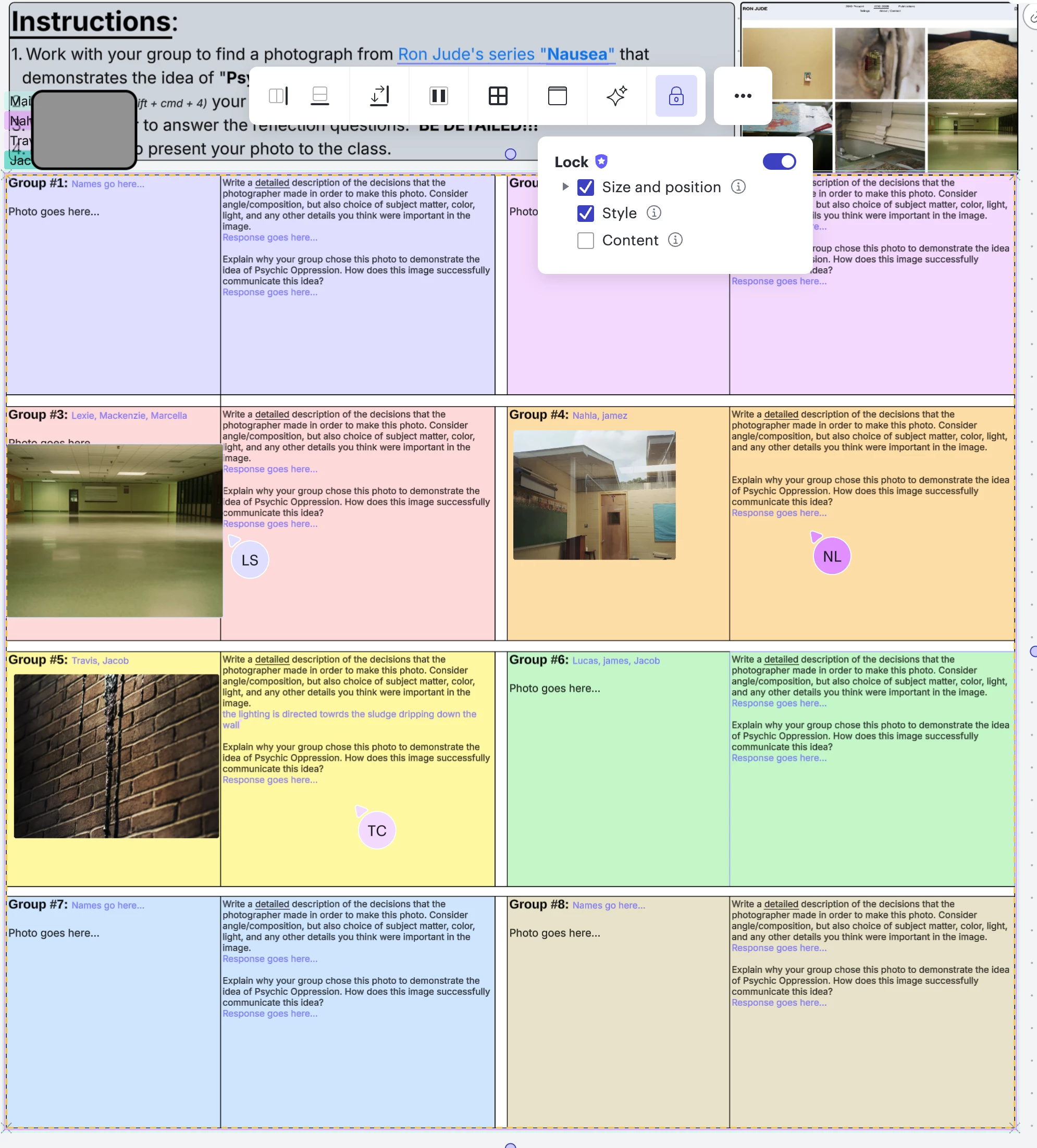Turn off the Lock toggle switch
The image size is (1037, 1148).
click(779, 161)
